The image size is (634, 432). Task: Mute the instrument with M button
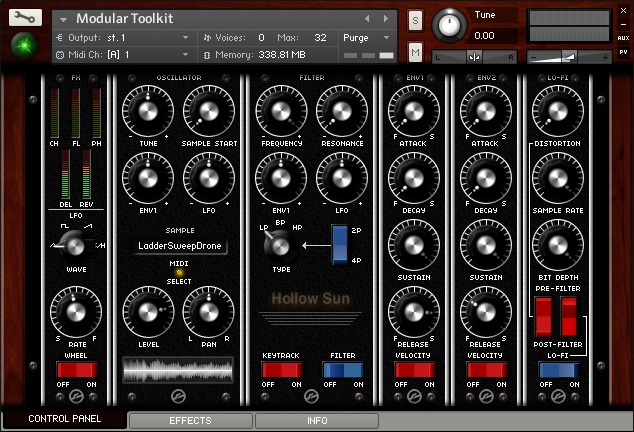point(415,51)
